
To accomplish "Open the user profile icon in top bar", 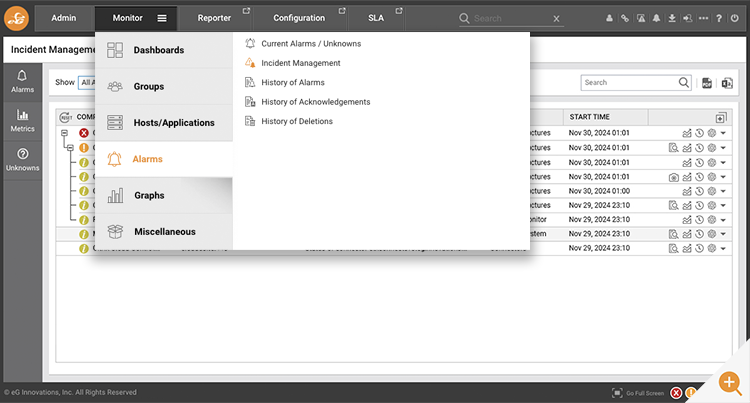I will pyautogui.click(x=609, y=18).
